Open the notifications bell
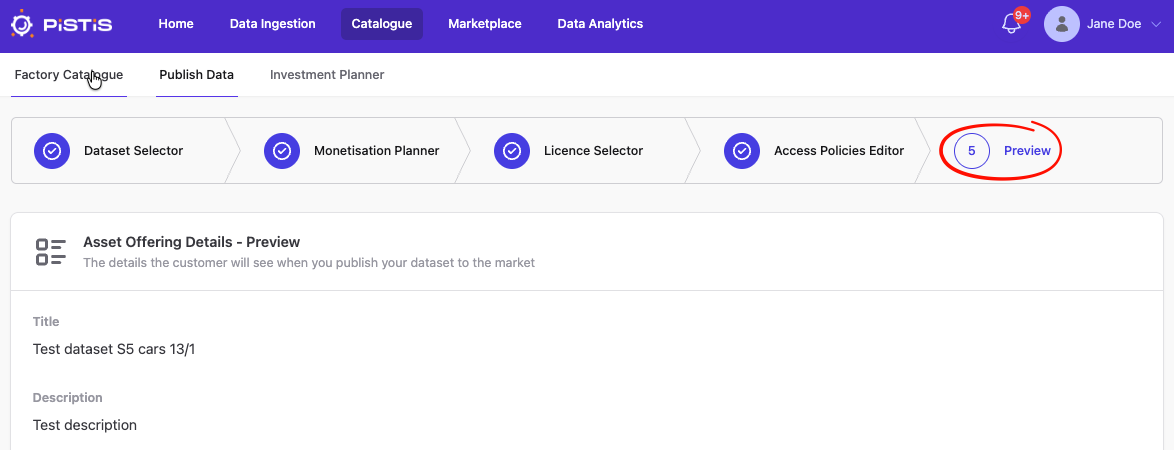 [x=1011, y=24]
